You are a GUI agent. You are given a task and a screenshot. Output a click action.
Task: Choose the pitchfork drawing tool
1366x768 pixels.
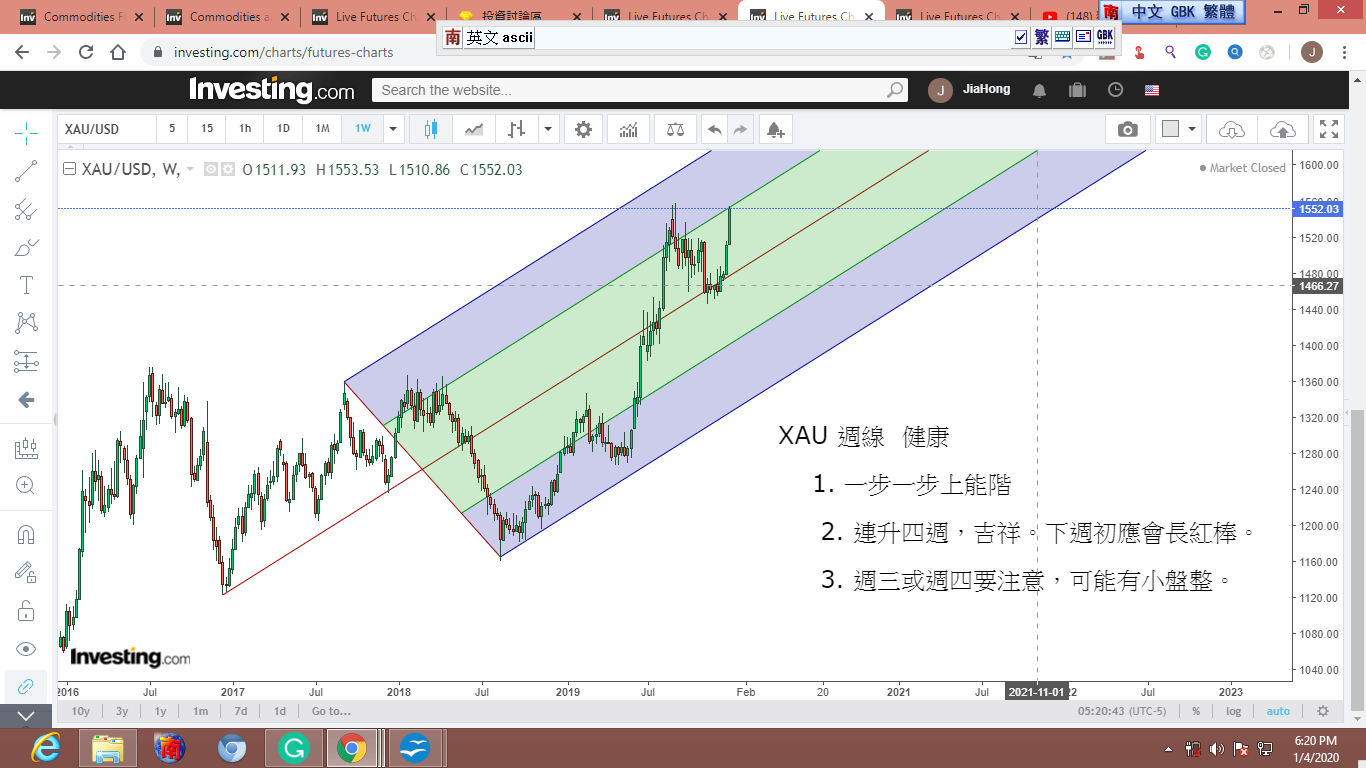26,209
